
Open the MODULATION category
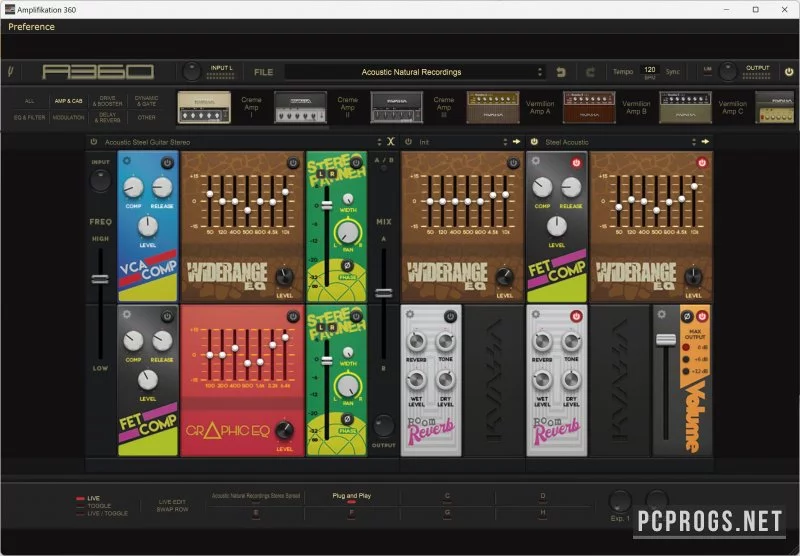pyautogui.click(x=68, y=117)
